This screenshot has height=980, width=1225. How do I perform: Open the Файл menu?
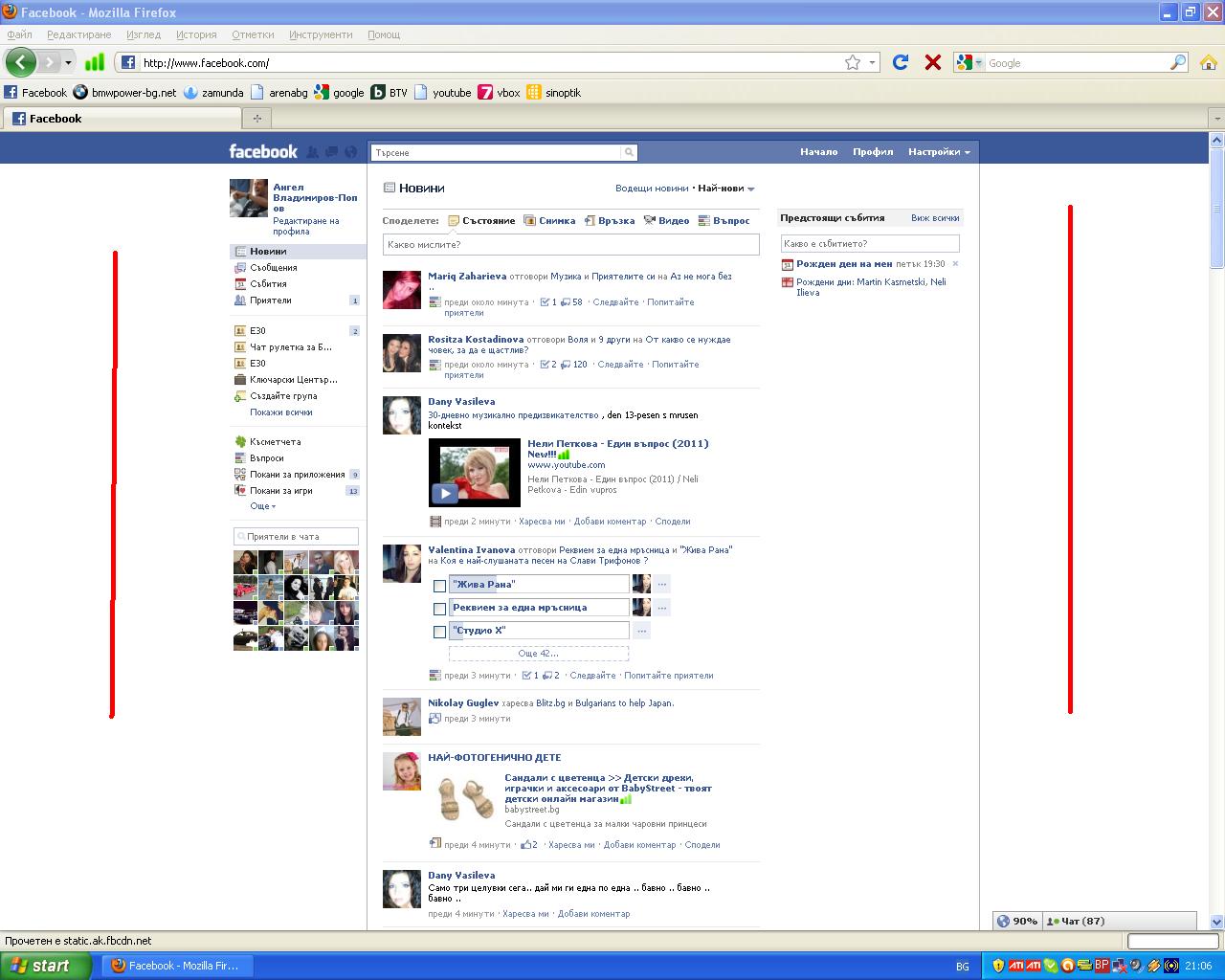click(19, 34)
